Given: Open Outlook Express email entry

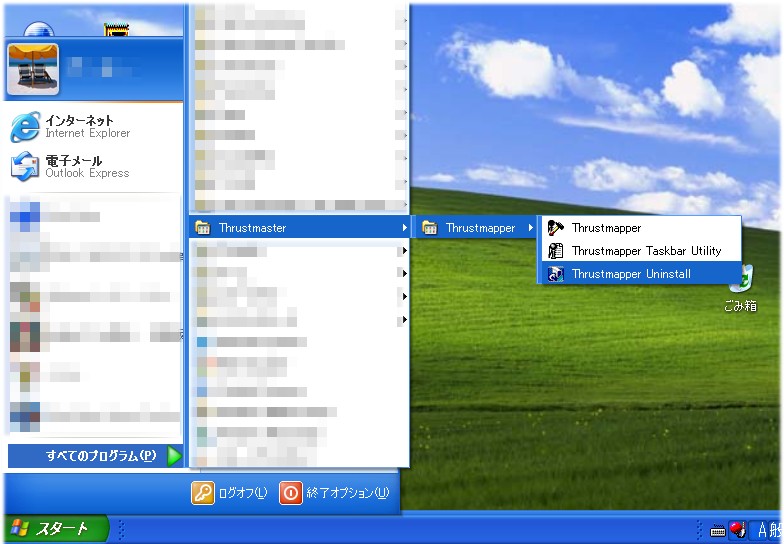Looking at the screenshot, I should [94, 166].
